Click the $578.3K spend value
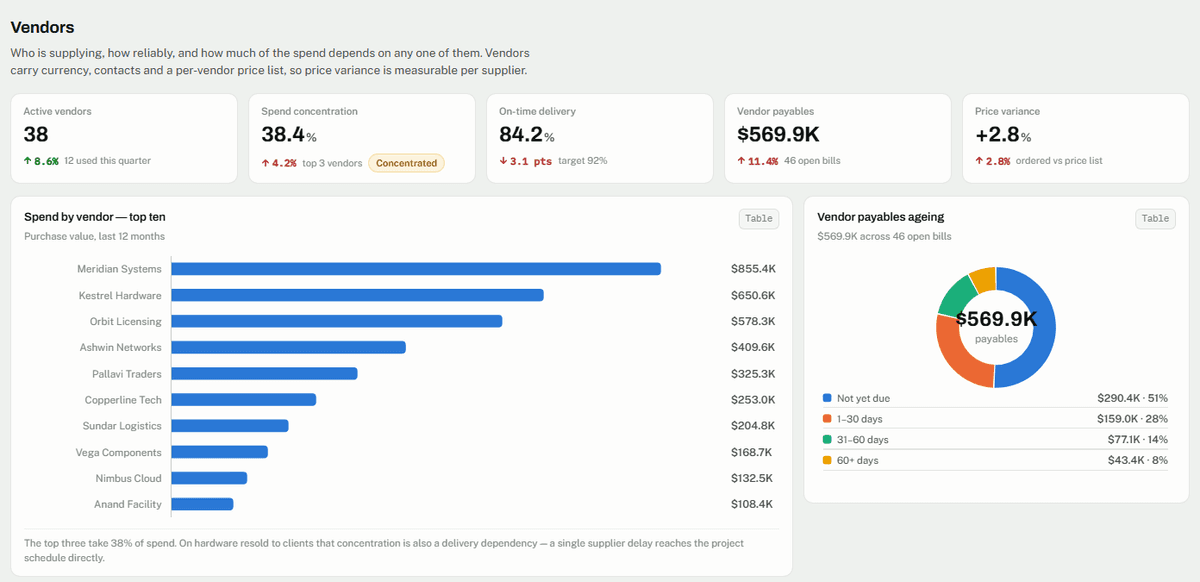1200x582 pixels. click(753, 321)
